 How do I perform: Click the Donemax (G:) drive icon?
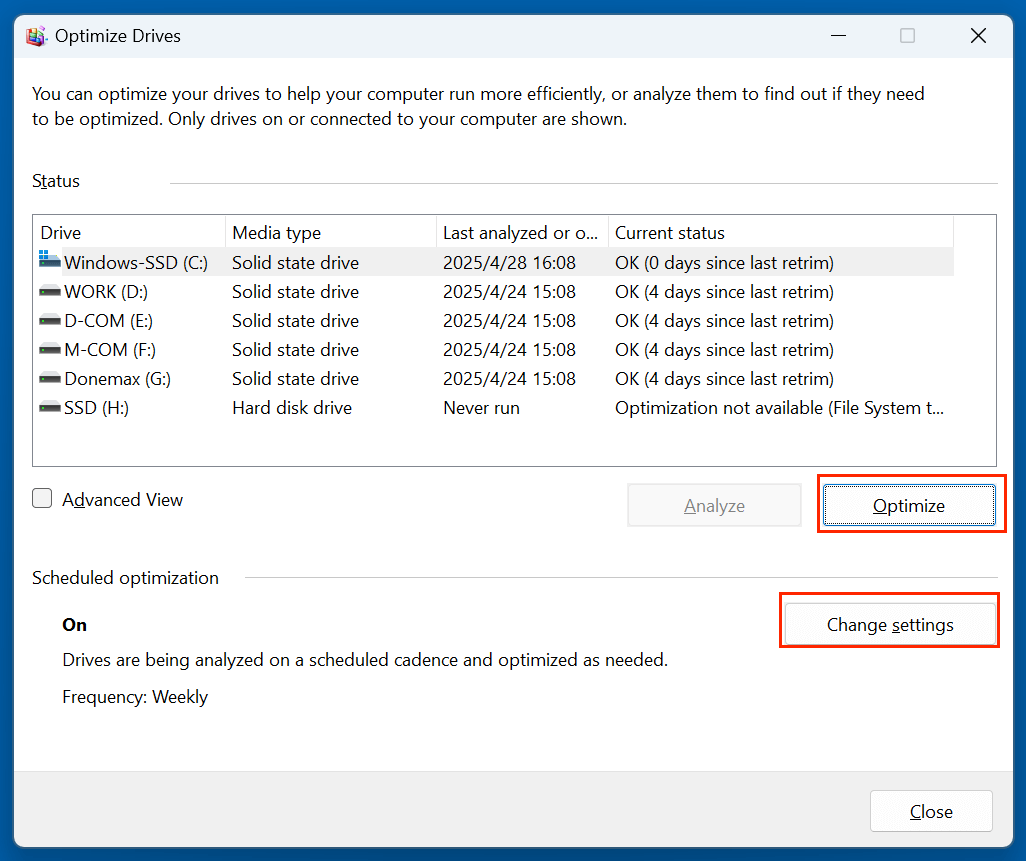tap(49, 378)
